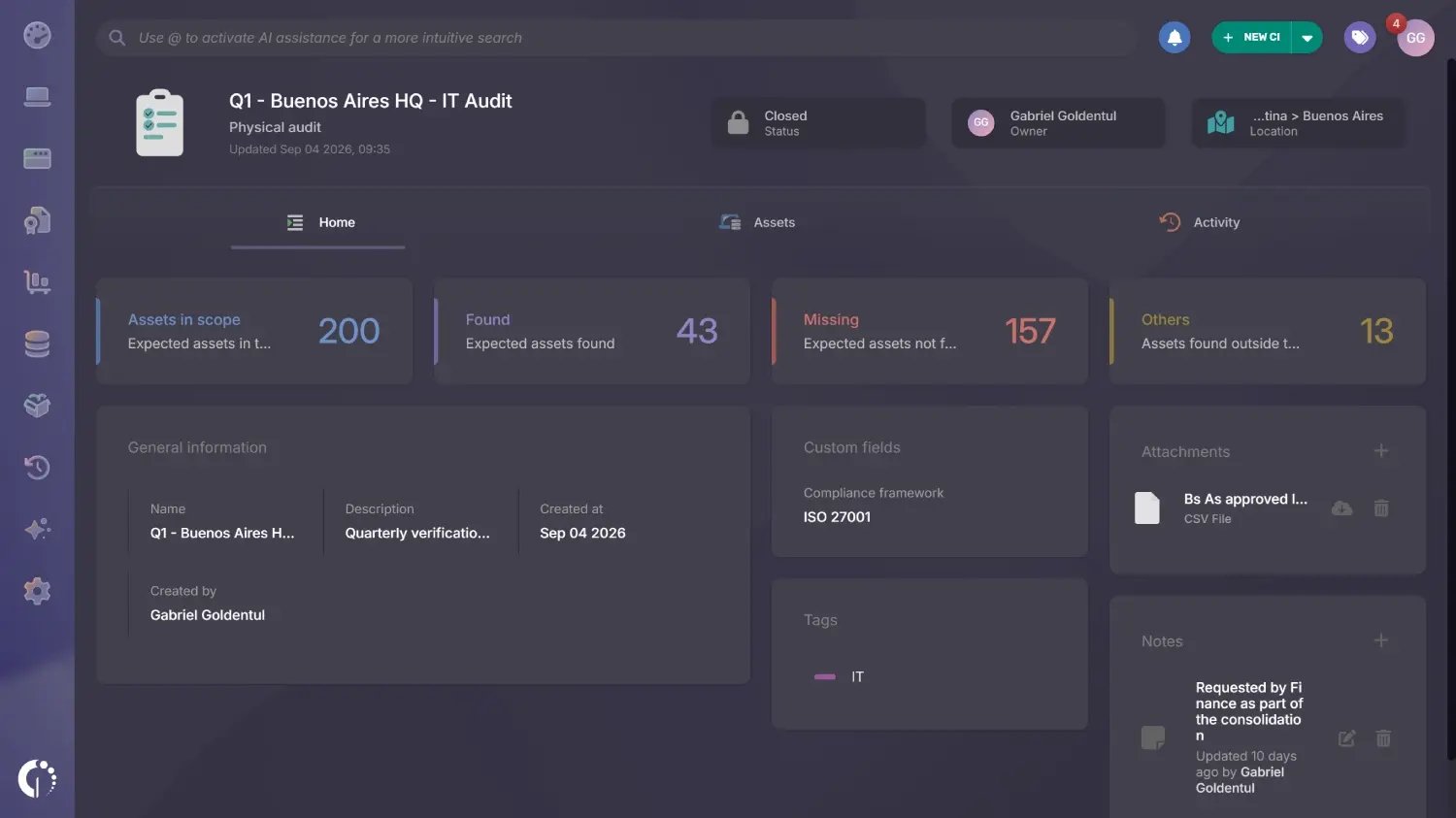Viewport: 1456px width, 818px height.
Task: Click the Updated Sep 04 2026 timestamp
Action: coord(310,149)
